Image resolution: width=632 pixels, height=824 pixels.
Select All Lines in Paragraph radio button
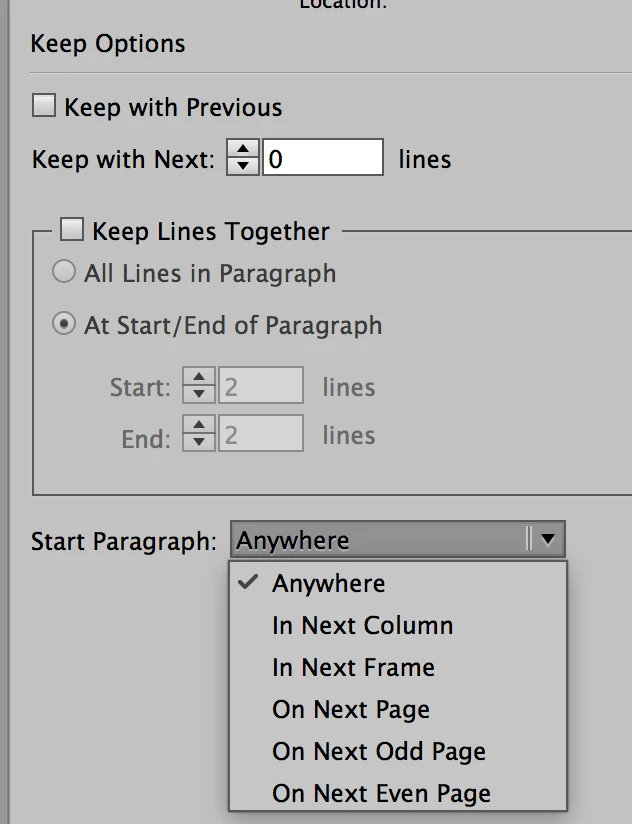(64, 272)
